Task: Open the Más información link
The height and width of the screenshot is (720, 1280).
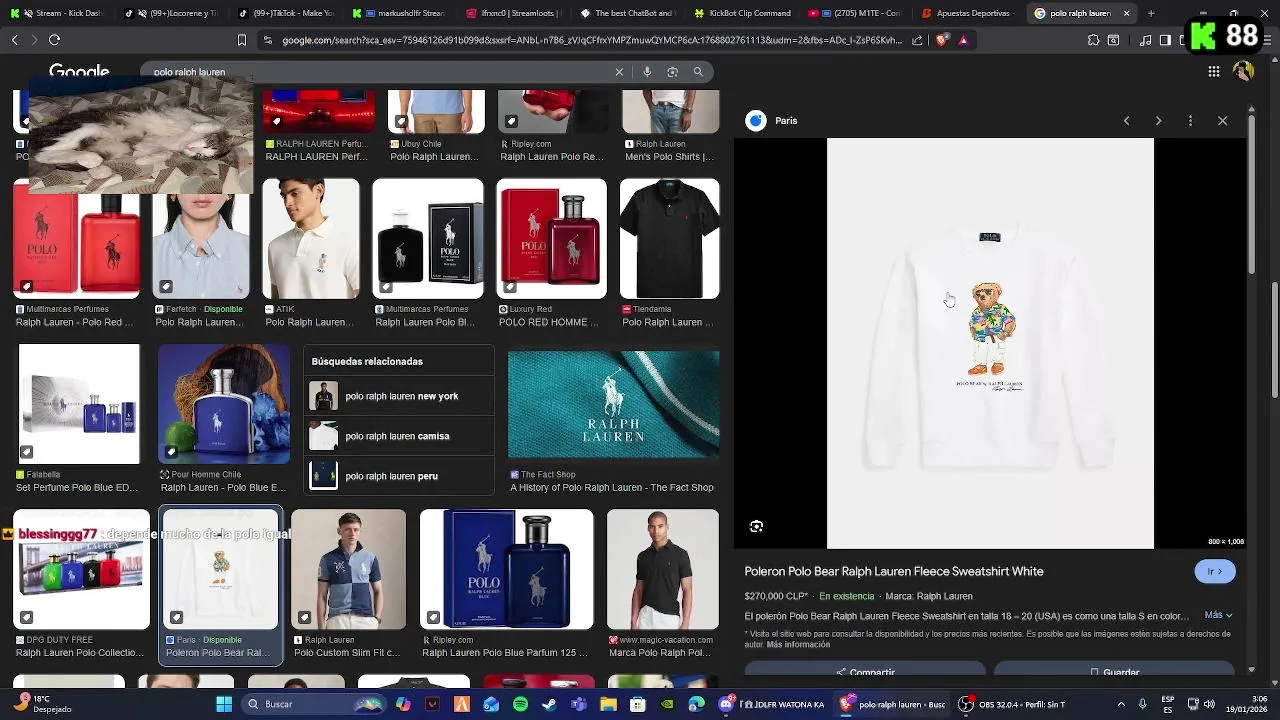Action: (798, 645)
